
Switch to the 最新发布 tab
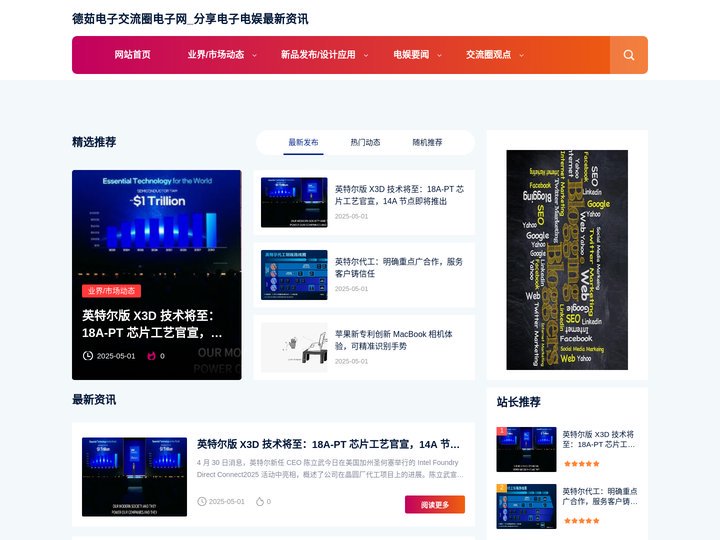[x=303, y=142]
